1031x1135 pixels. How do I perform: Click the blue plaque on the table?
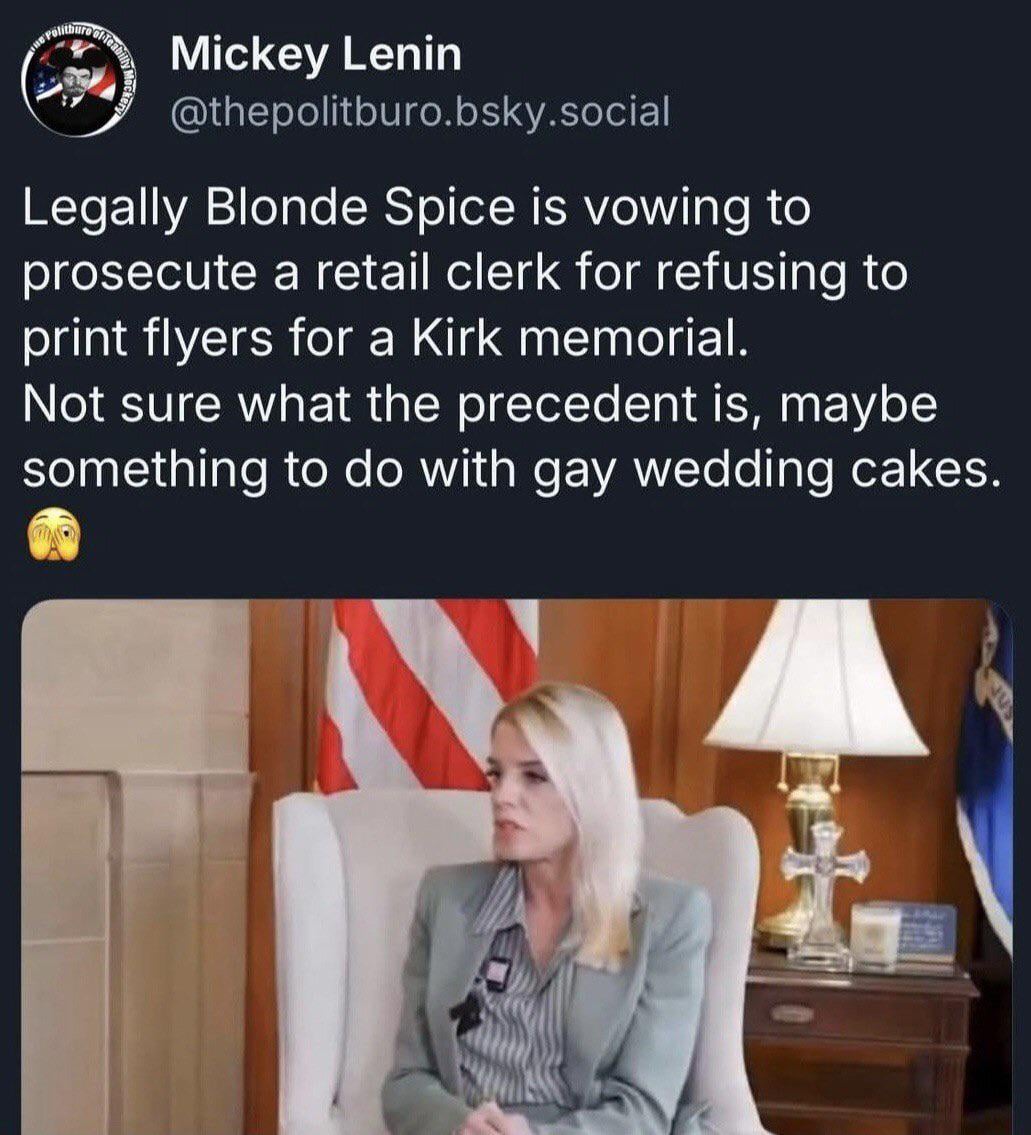pyautogui.click(x=928, y=932)
